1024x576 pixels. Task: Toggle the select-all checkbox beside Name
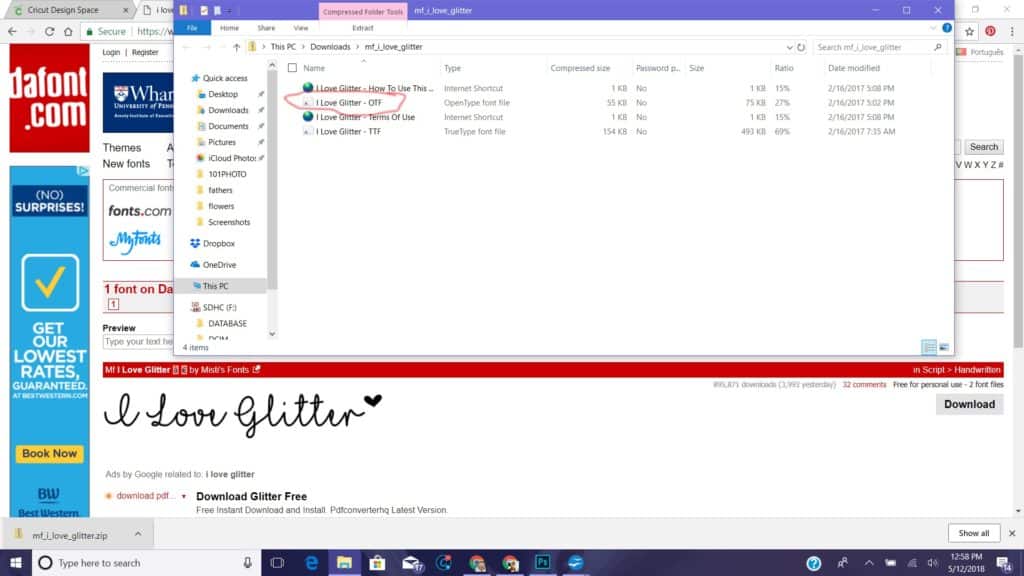pos(292,68)
